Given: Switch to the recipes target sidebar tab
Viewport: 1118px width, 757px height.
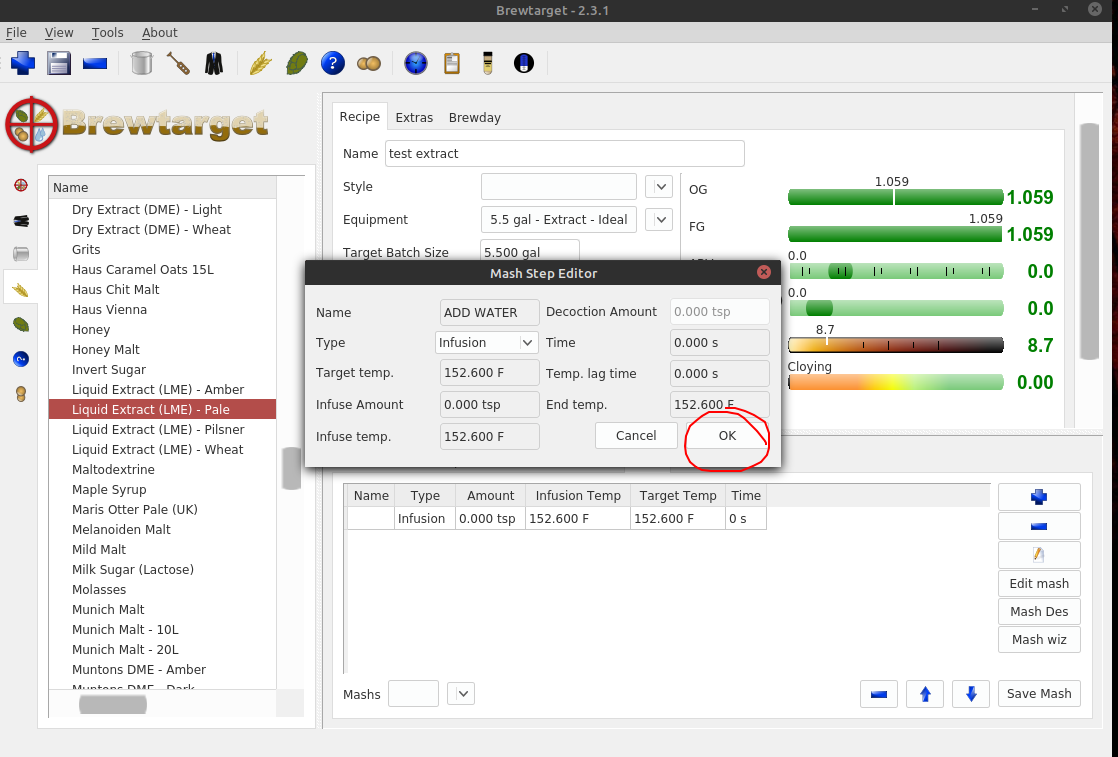Looking at the screenshot, I should coord(21,185).
